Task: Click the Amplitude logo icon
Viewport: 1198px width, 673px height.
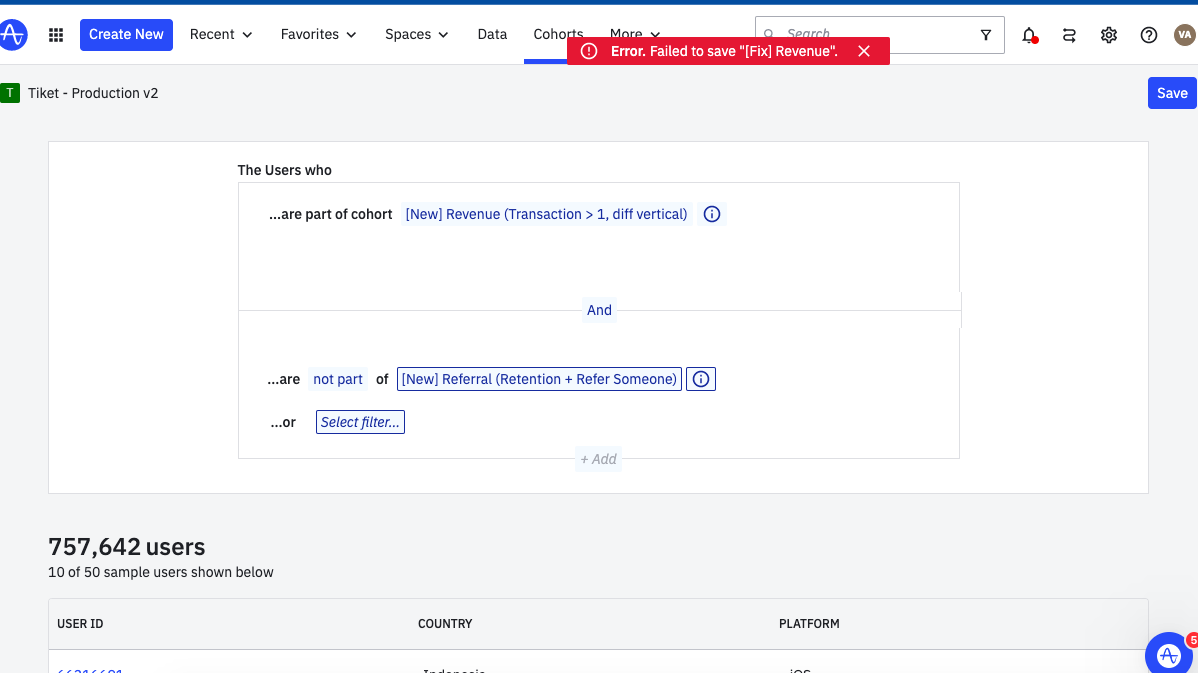Action: click(x=12, y=34)
